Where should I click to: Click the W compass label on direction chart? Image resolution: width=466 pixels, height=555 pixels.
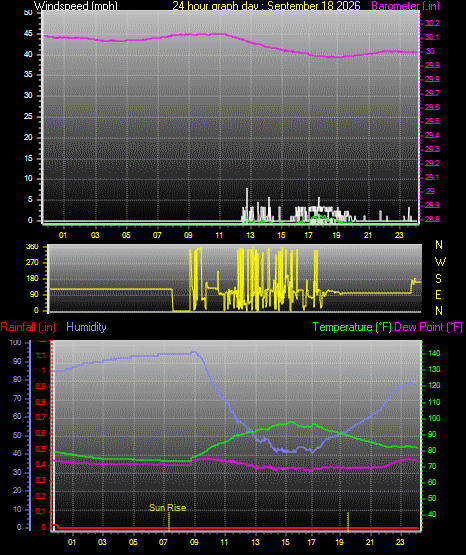(x=440, y=262)
